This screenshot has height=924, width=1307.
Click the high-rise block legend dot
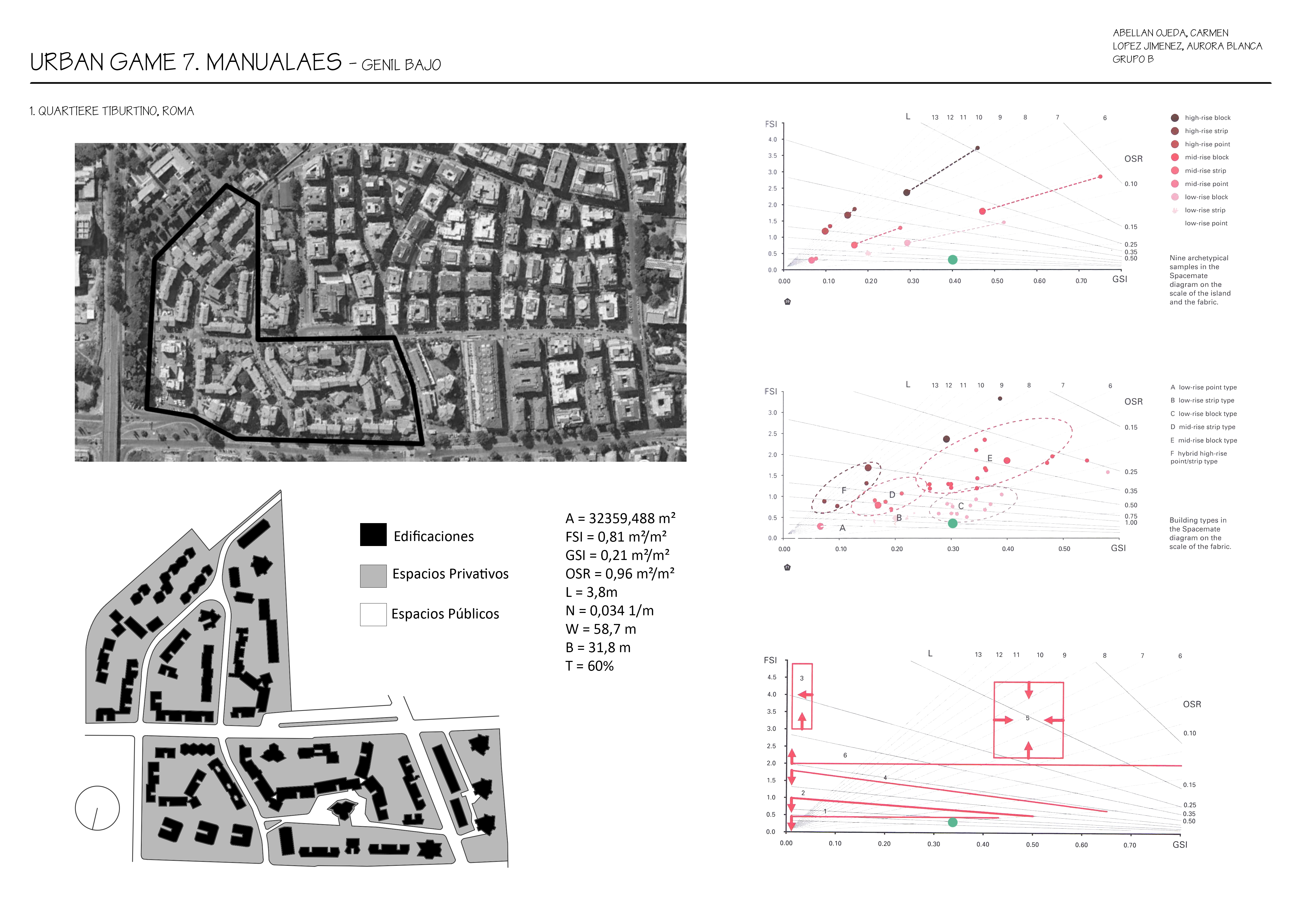click(x=1174, y=118)
